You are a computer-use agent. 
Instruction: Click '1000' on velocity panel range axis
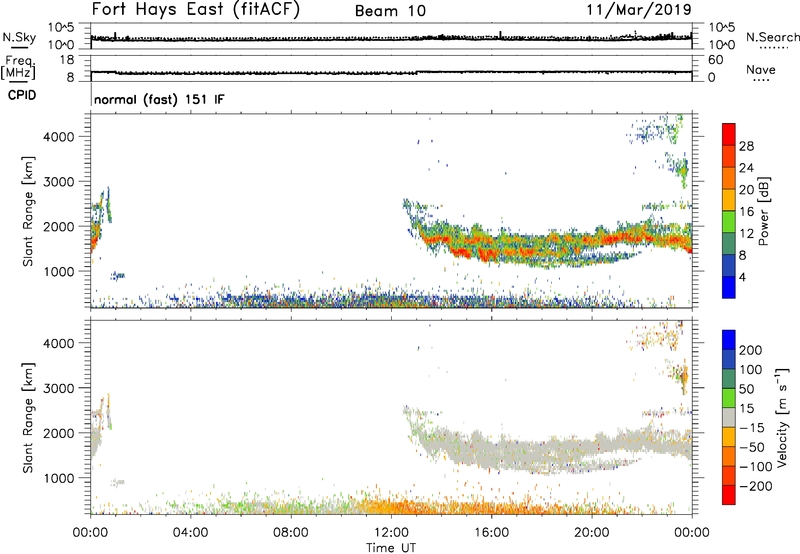tap(59, 478)
